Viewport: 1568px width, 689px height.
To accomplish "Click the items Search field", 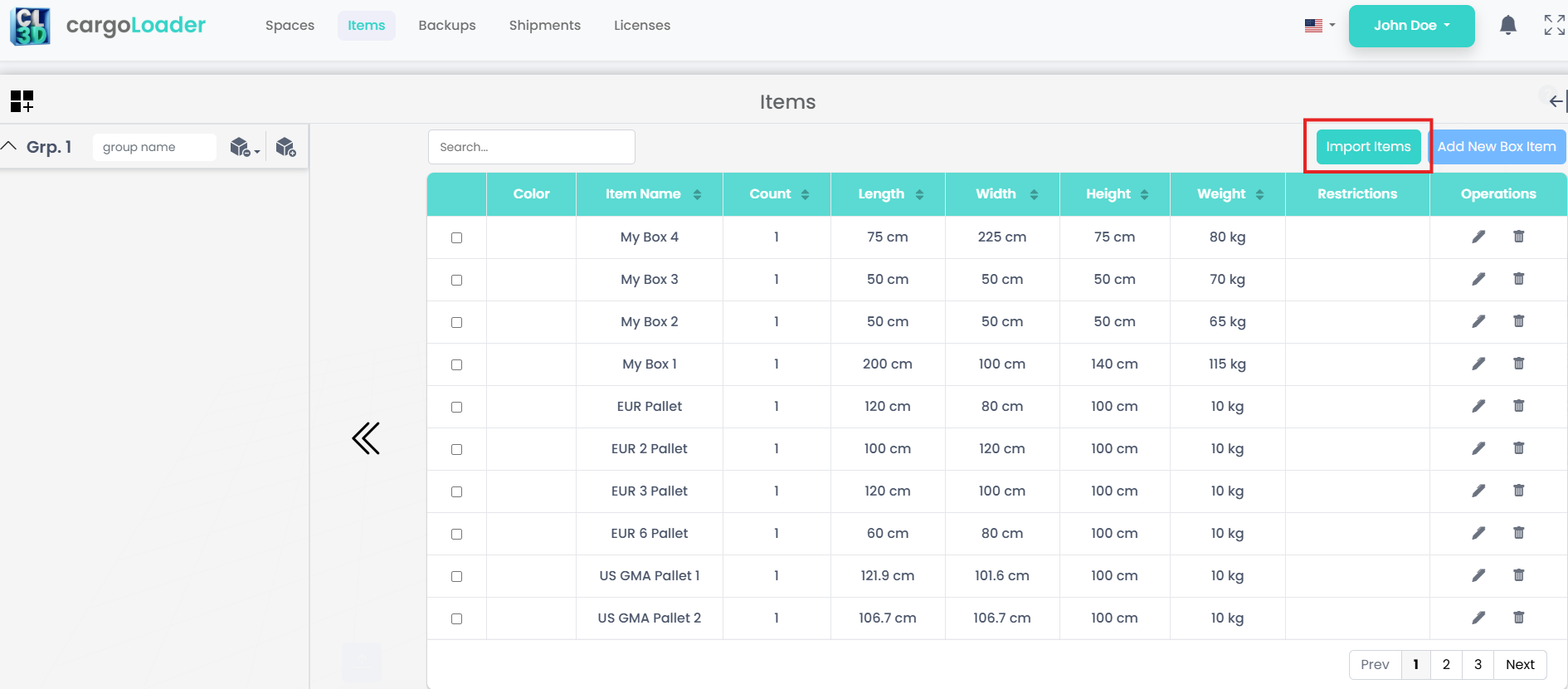I will (531, 147).
